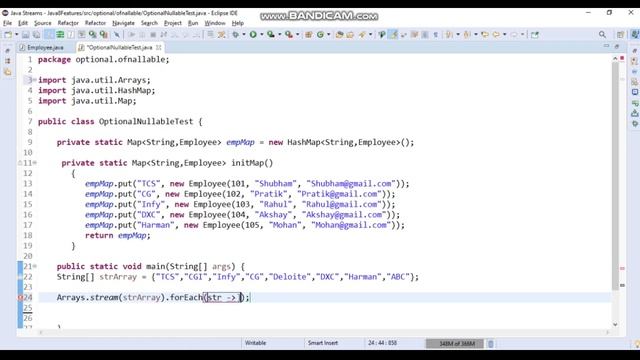Open Previous Annotation dropdown arrow
This screenshot has width=640, height=360.
coord(476,35)
